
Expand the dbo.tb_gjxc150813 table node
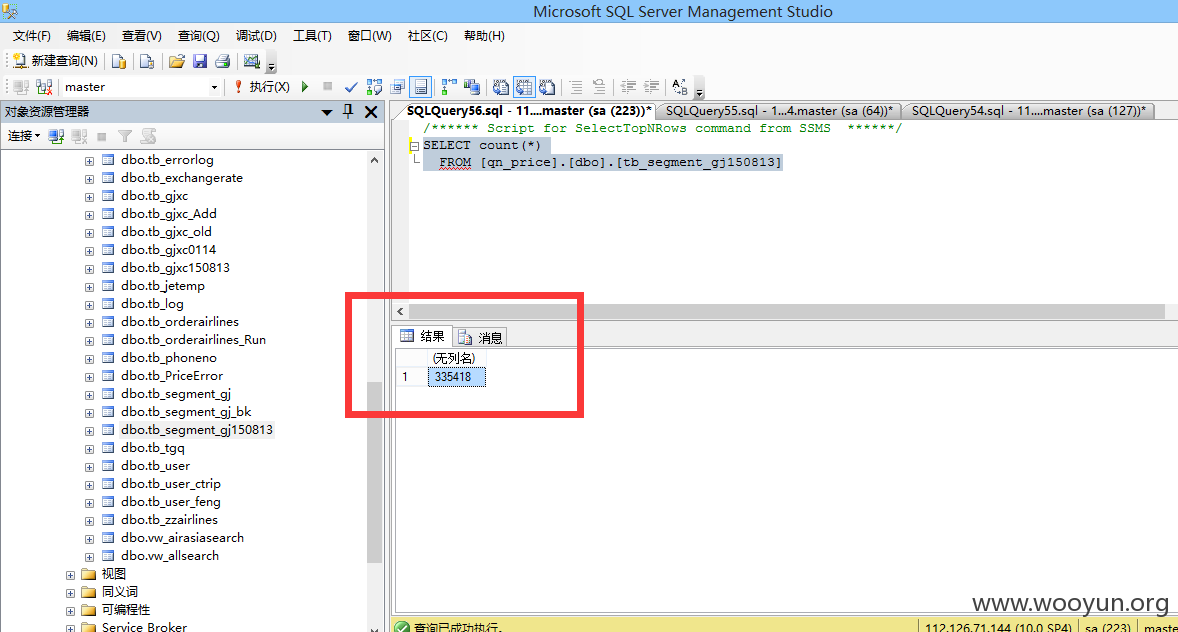pyautogui.click(x=89, y=269)
